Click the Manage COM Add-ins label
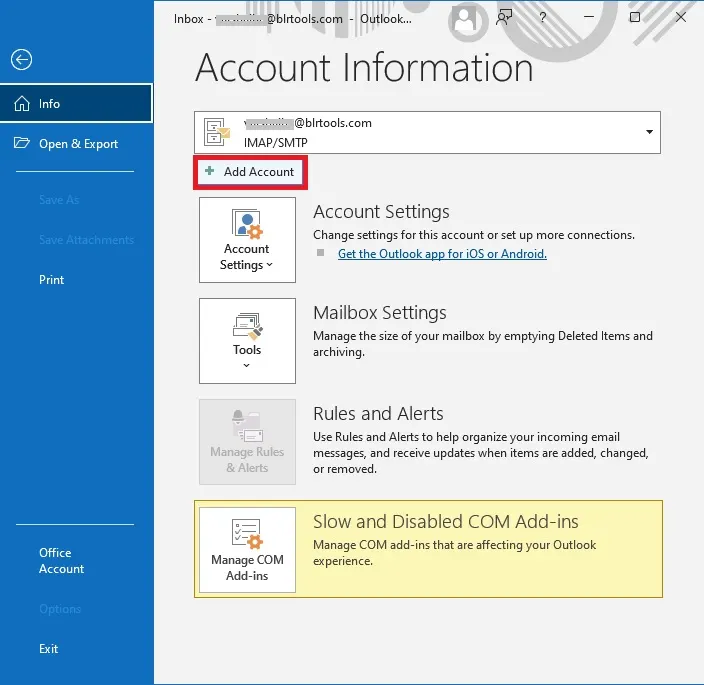Viewport: 704px width, 685px height. [247, 568]
